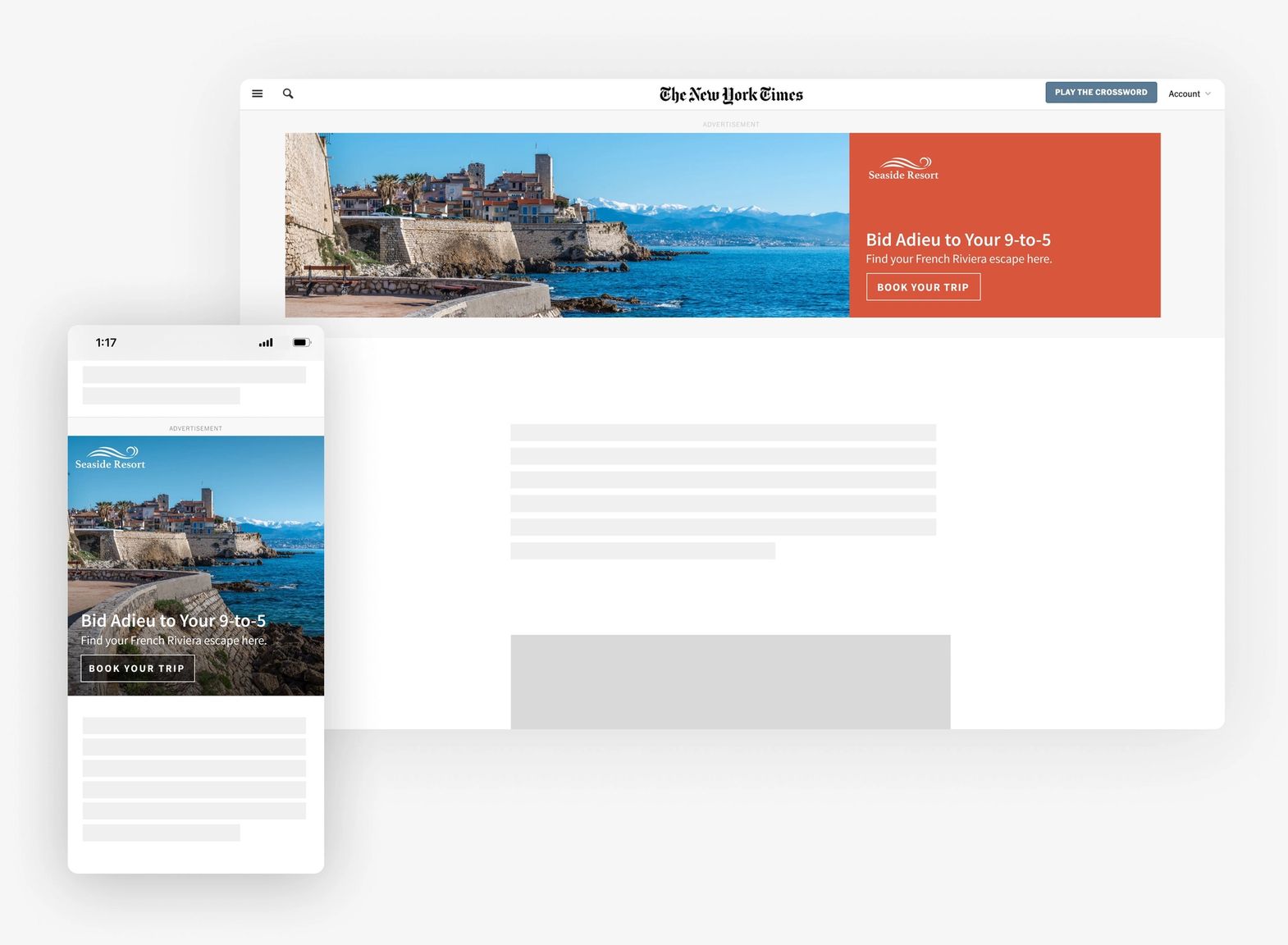
Task: Click the mobile battery icon
Action: click(302, 343)
